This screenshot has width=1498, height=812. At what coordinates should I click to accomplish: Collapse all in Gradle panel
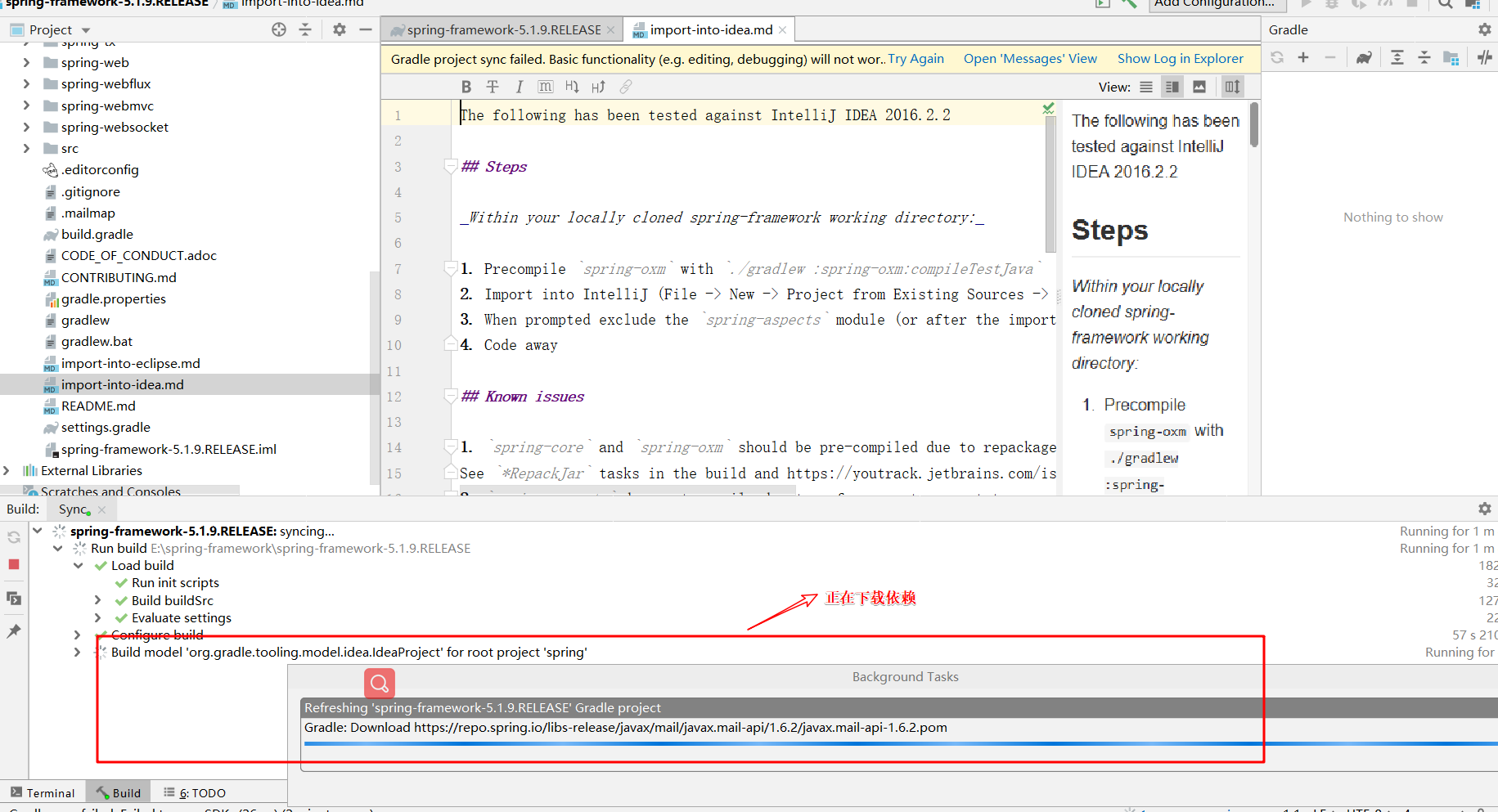click(1424, 57)
